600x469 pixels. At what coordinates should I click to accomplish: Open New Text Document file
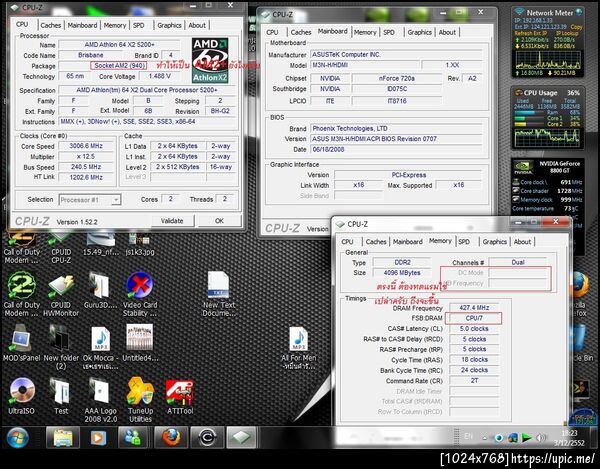[218, 294]
